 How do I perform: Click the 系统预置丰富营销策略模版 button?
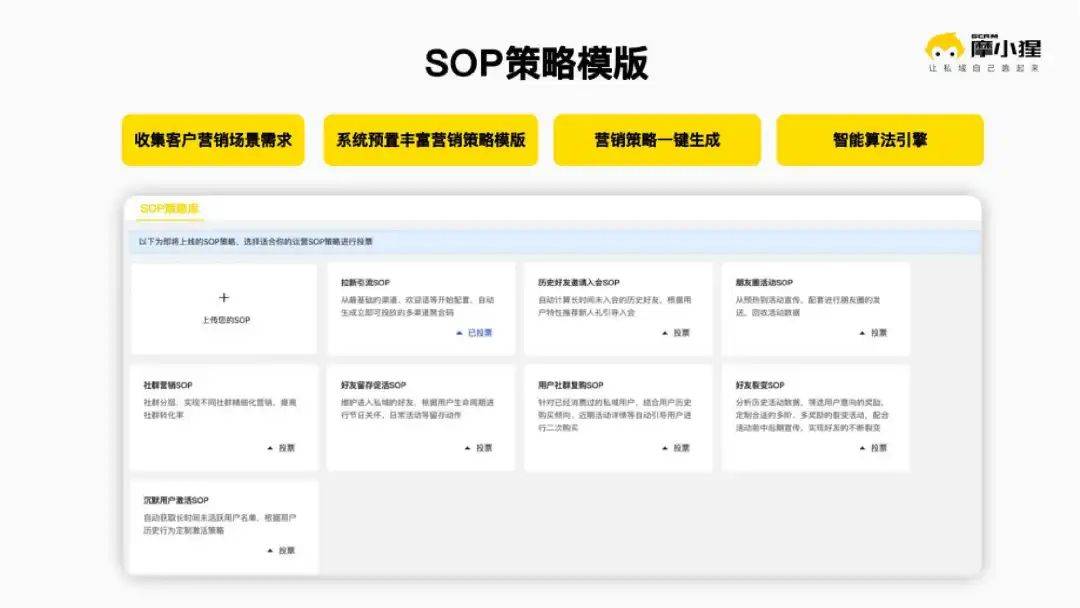pos(432,140)
